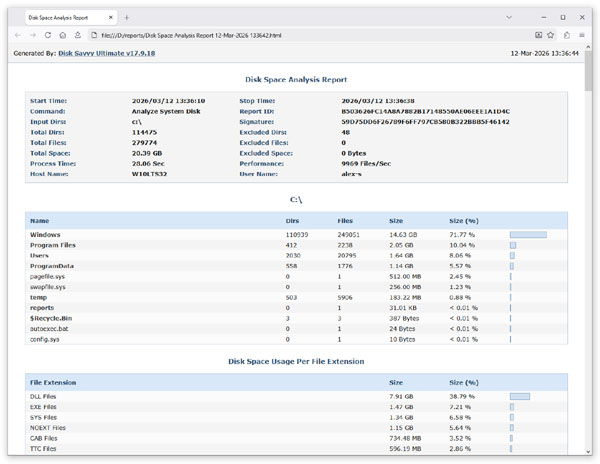The width and height of the screenshot is (600, 464).
Task: Click the Total Dirs value 114475
Action: coord(144,132)
